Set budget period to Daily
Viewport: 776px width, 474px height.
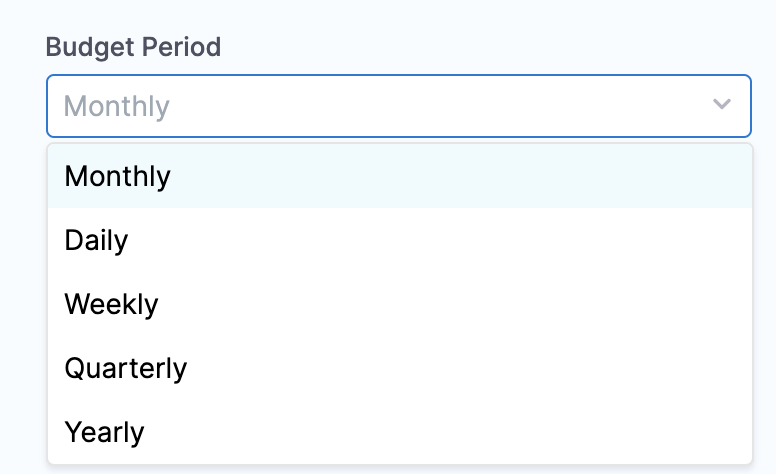pos(400,240)
